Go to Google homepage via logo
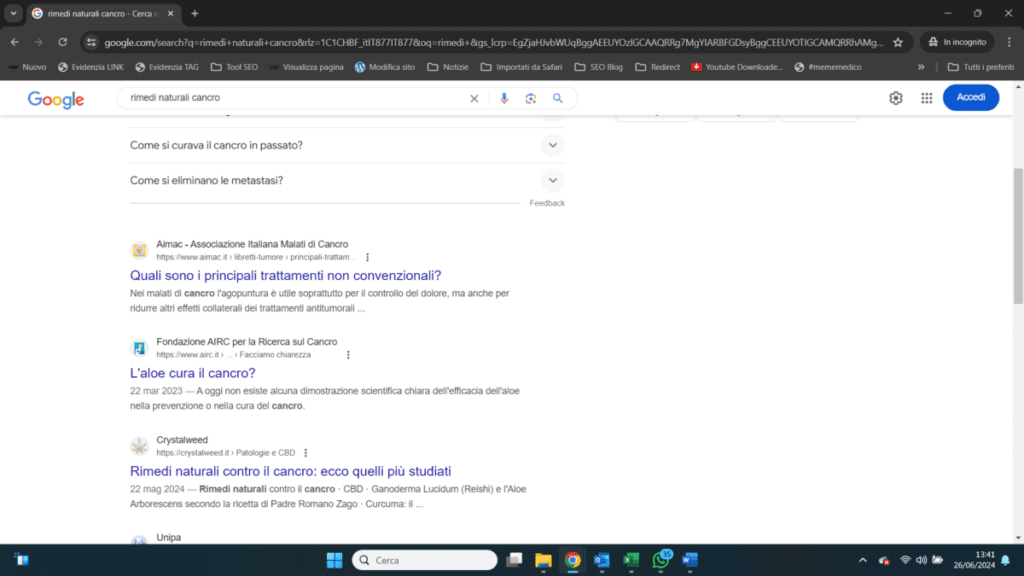 click(x=56, y=99)
